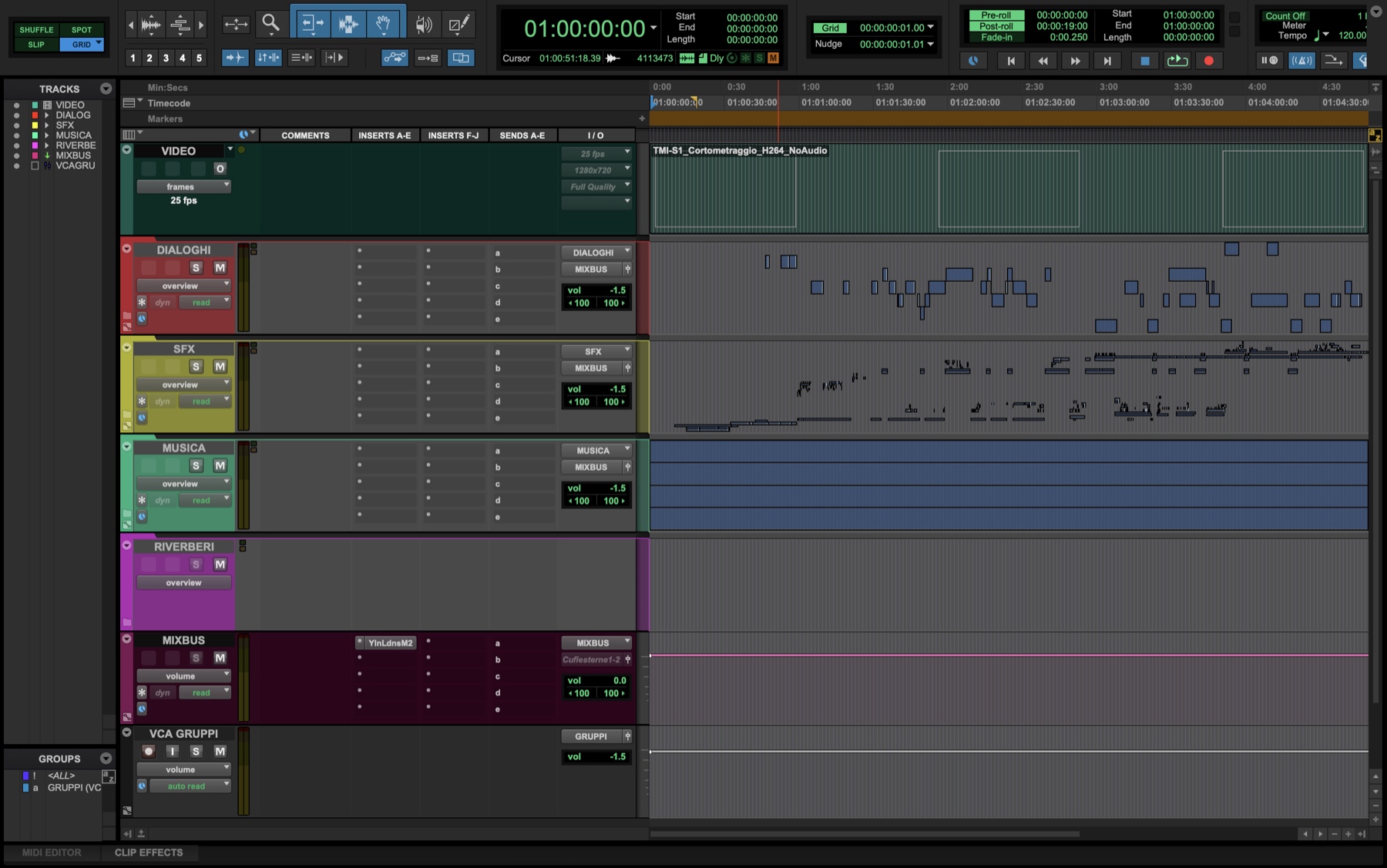1387x868 pixels.
Task: Open VIDEO track frames view dropdown
Action: click(x=183, y=186)
